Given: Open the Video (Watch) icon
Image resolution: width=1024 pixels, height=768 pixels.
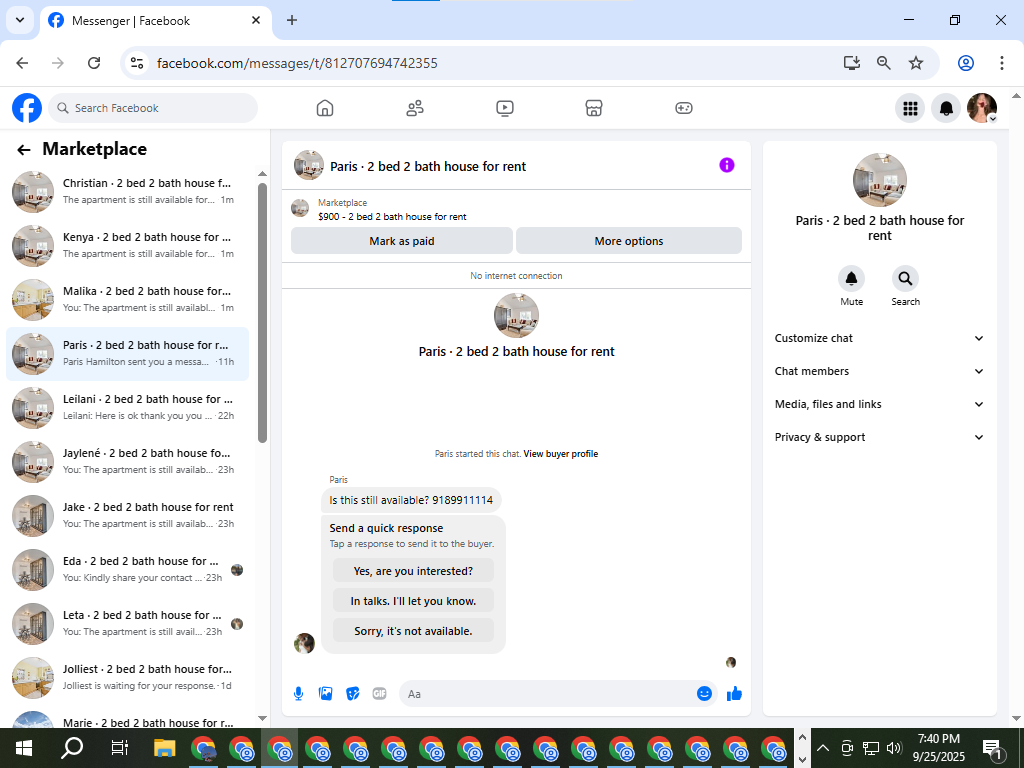Looking at the screenshot, I should coord(505,108).
